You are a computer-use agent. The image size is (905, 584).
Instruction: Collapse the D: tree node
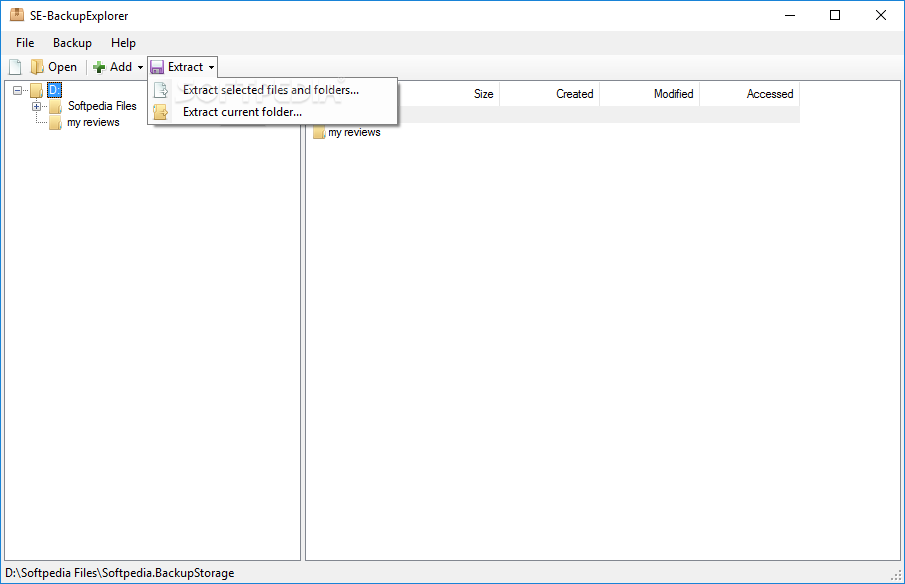pyautogui.click(x=17, y=90)
